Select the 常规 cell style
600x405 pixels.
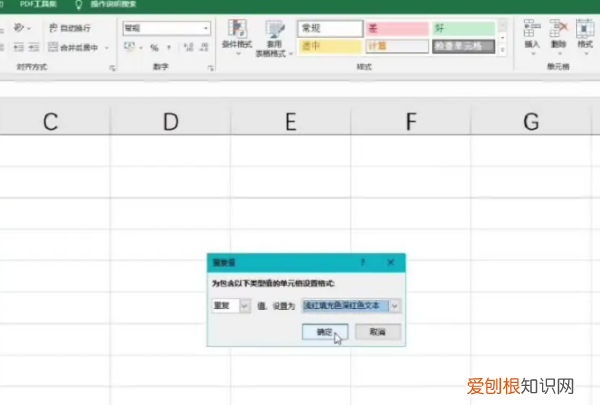[x=330, y=28]
